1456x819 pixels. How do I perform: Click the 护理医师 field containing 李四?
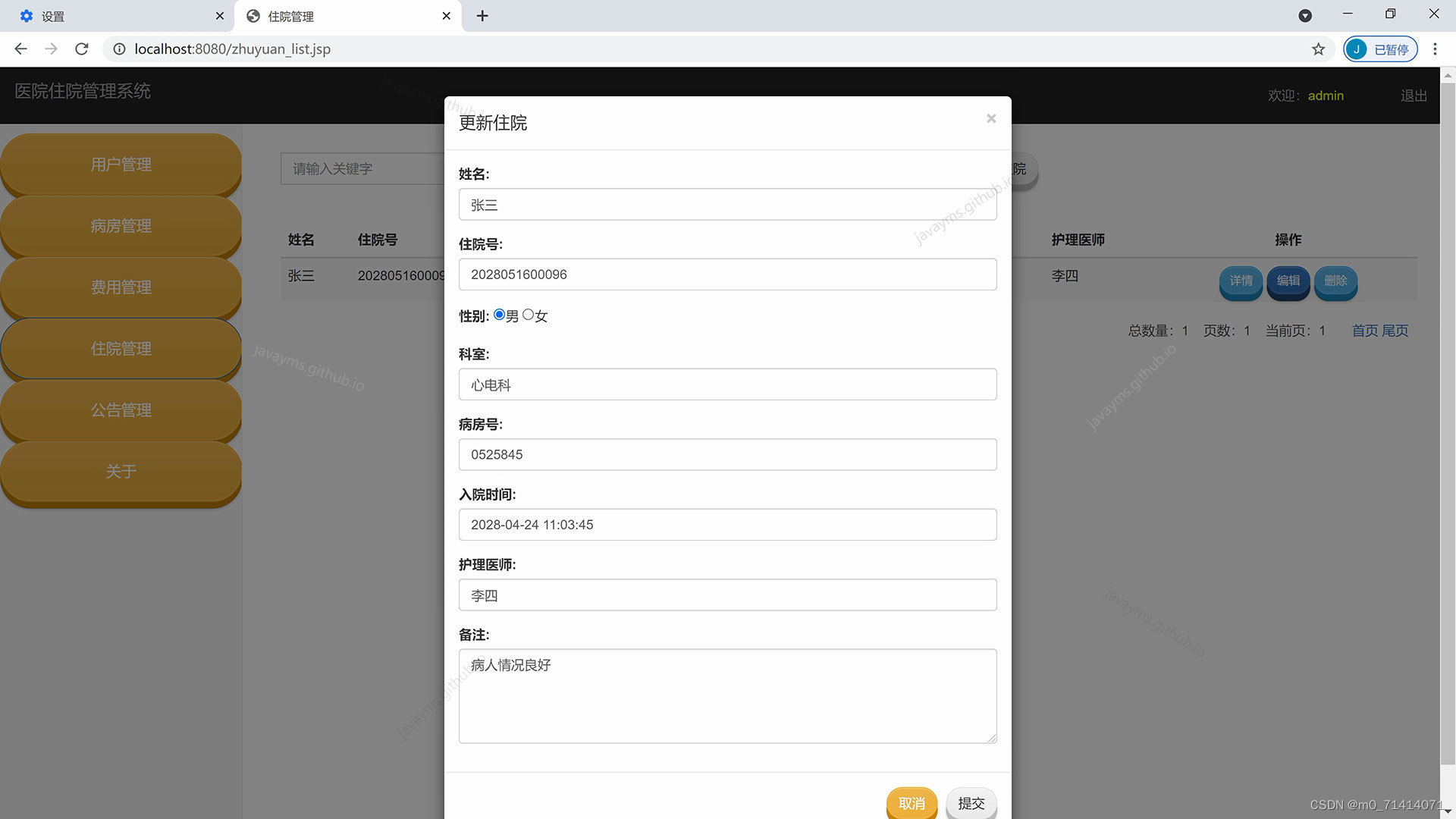727,595
